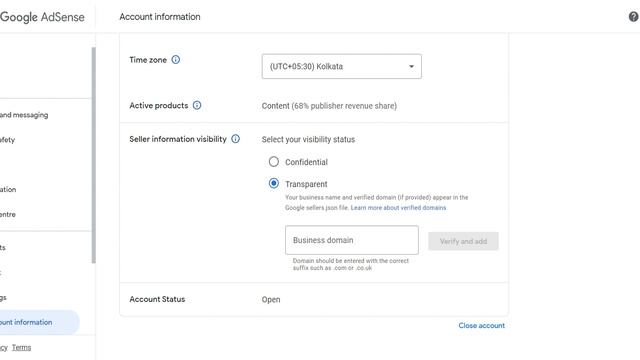
Task: Select the Transparent radio button
Action: click(274, 183)
